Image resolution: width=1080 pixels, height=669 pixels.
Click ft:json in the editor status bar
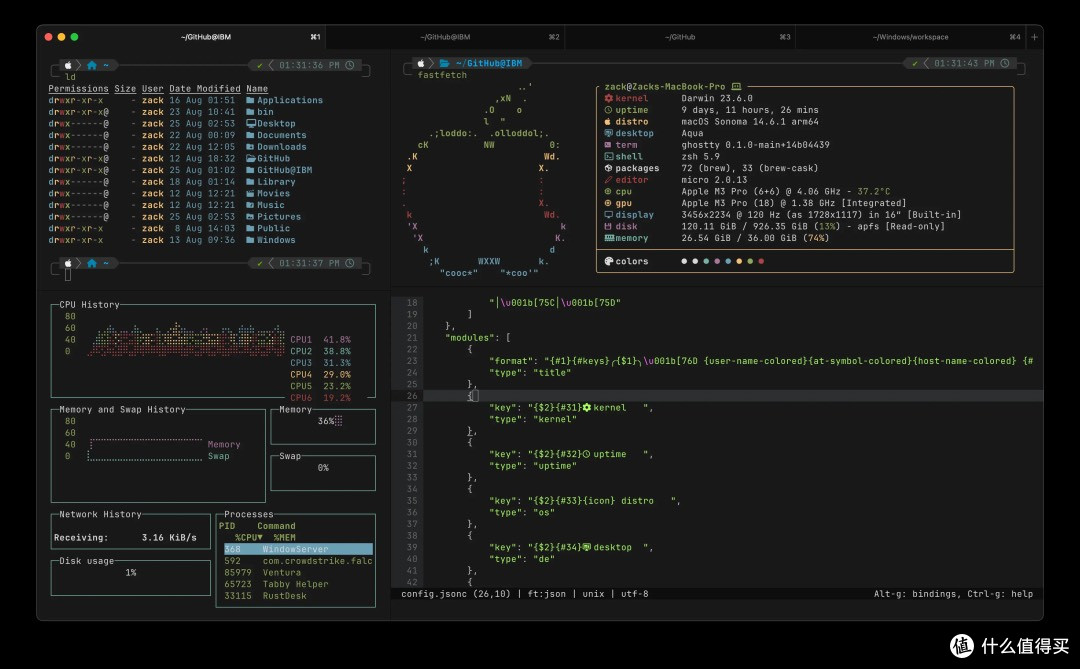[546, 594]
